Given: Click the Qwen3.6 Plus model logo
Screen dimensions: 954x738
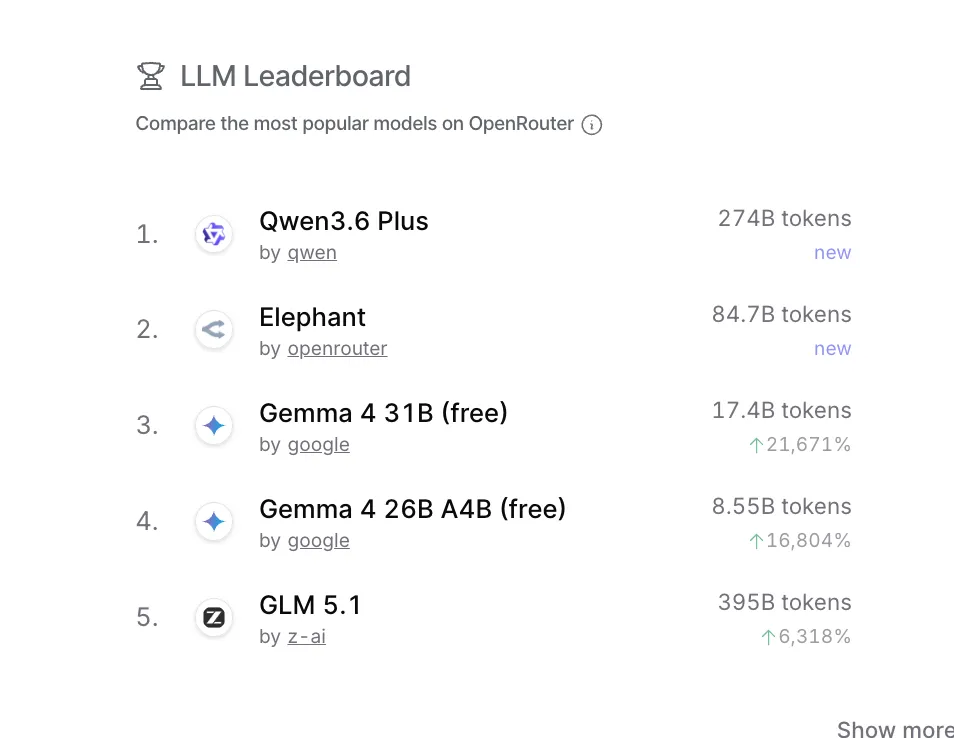Looking at the screenshot, I should 214,234.
